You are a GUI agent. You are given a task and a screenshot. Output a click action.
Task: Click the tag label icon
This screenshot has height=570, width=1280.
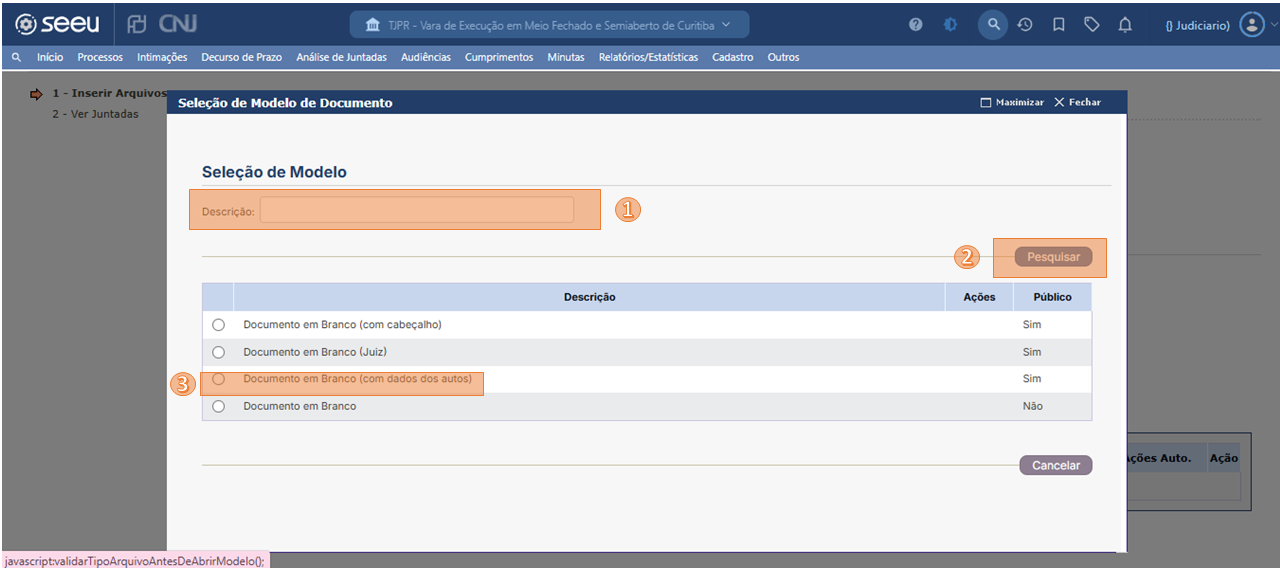click(x=1092, y=25)
